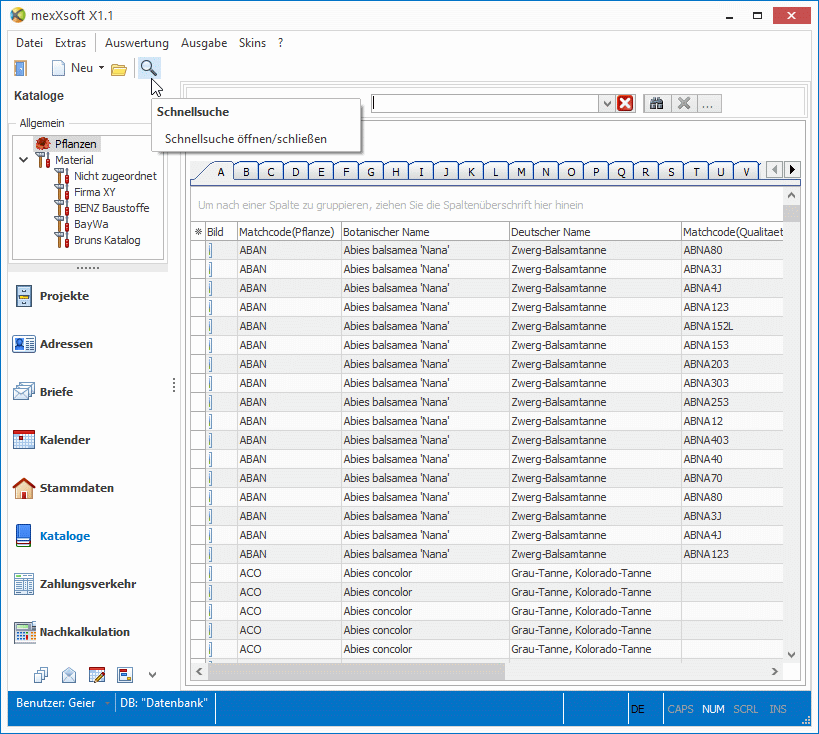Screen dimensions: 819x734
Task: Click the ABNA12 cell
Action: 732,421
